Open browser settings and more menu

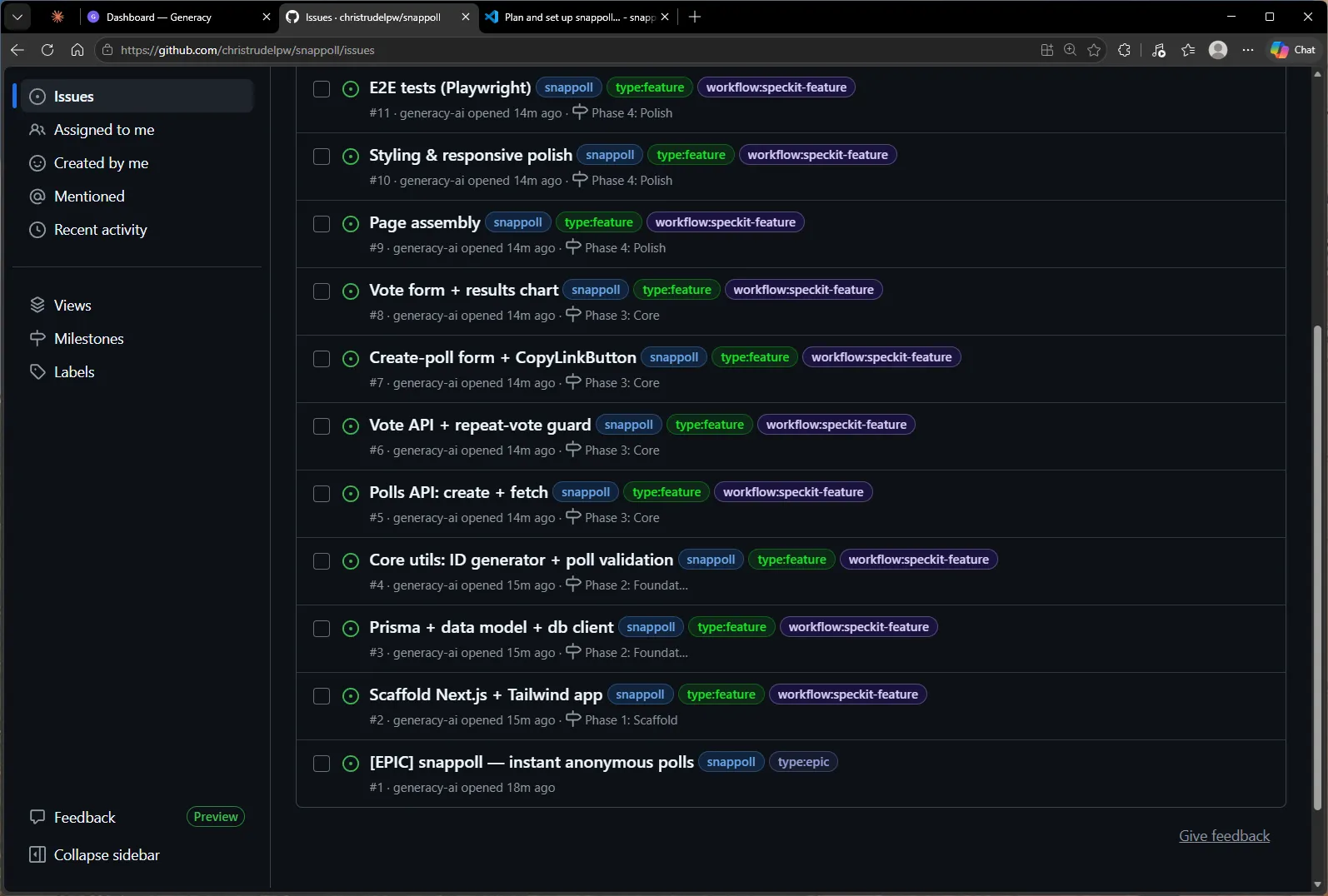point(1248,50)
